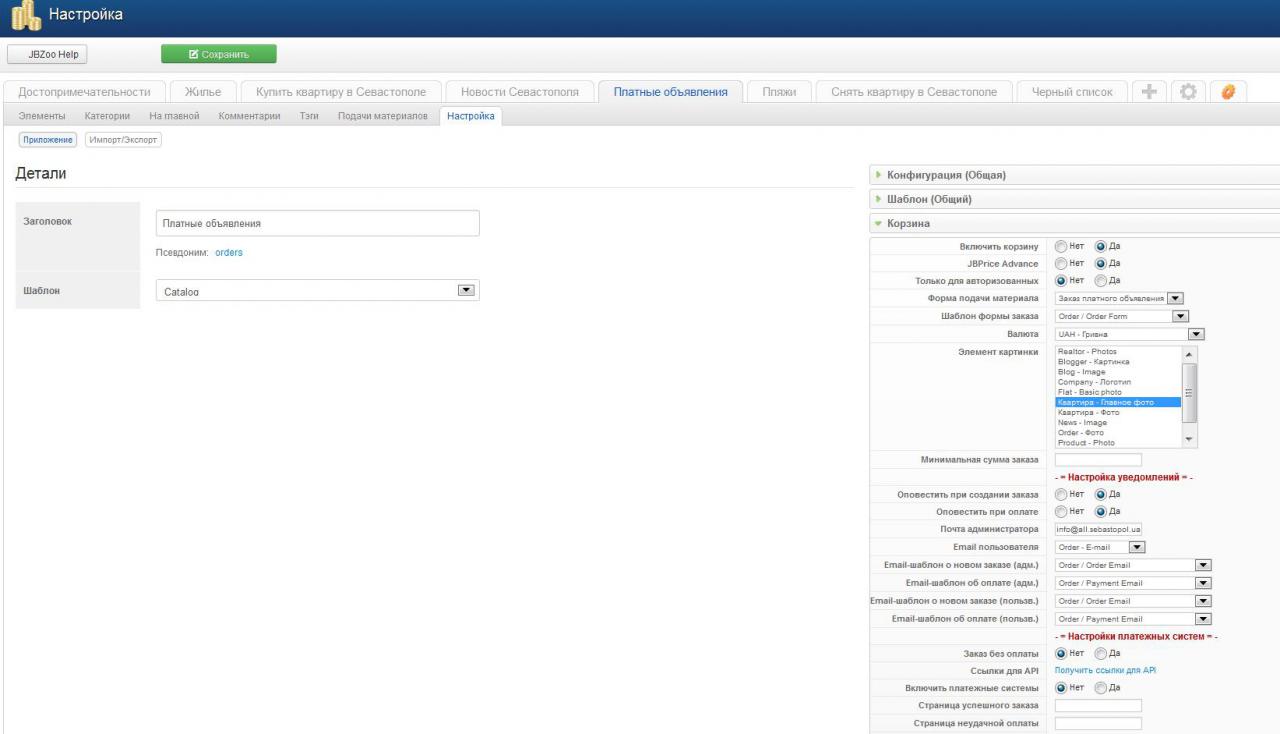Open the Шаблон Cataloo dropdown

(x=464, y=290)
